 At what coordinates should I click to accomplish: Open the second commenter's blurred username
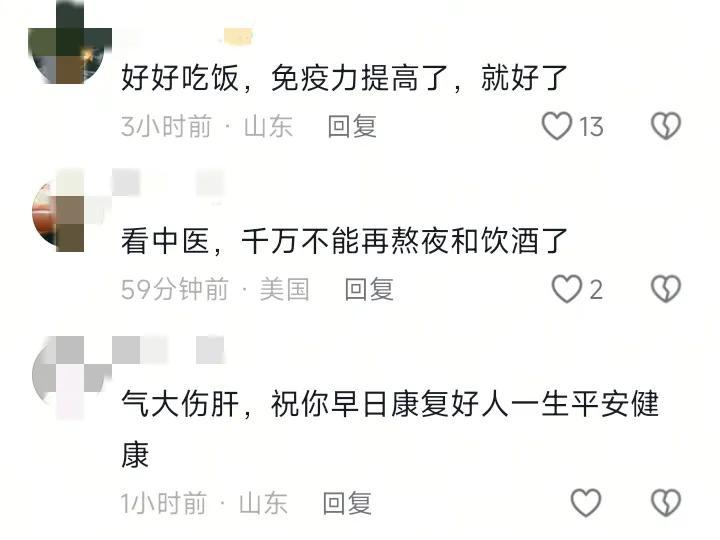point(168,183)
